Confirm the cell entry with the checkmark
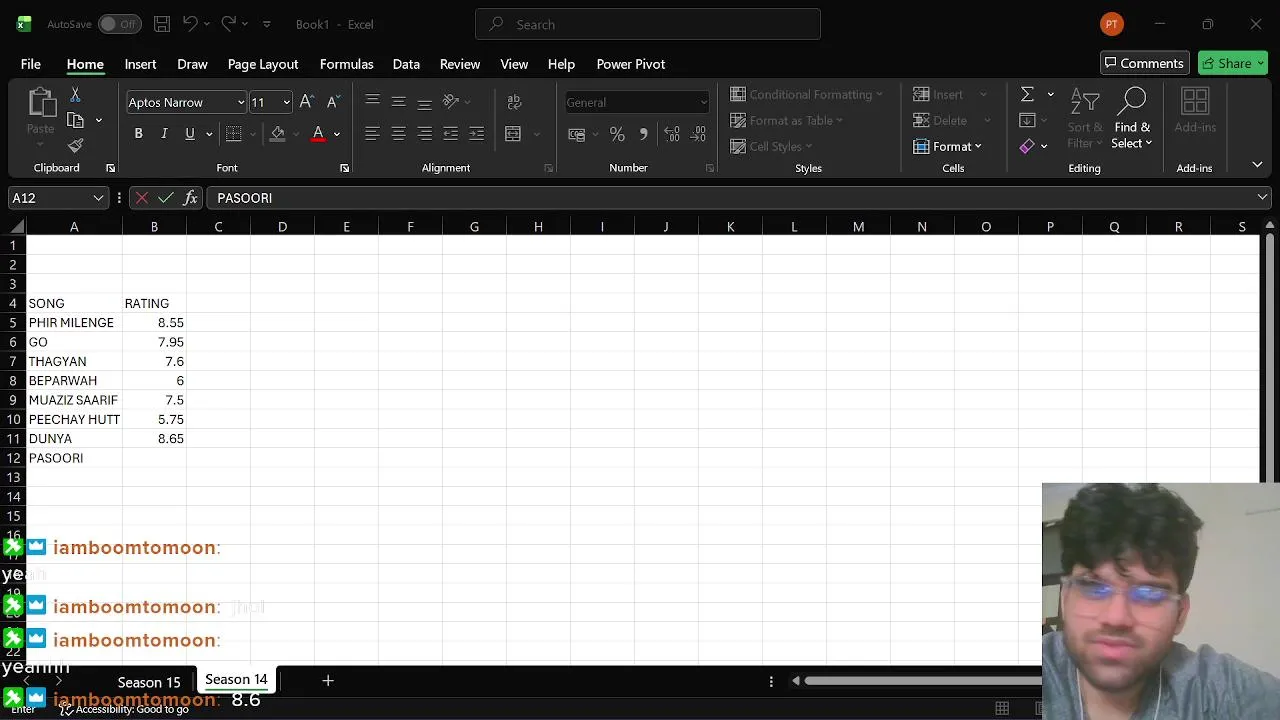1280x720 pixels. [166, 198]
